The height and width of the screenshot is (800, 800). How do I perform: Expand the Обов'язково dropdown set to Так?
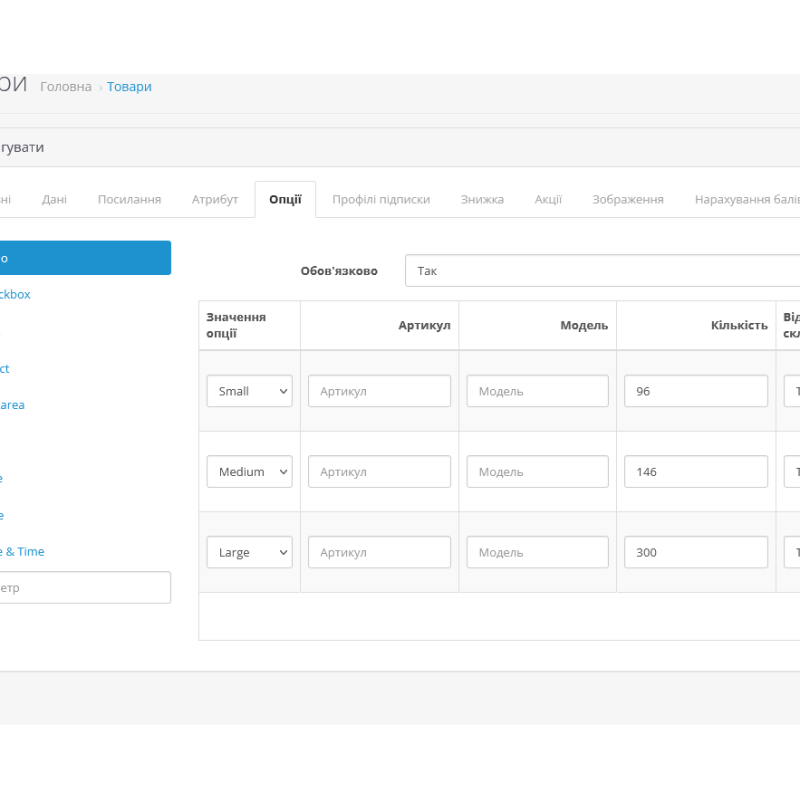(600, 271)
